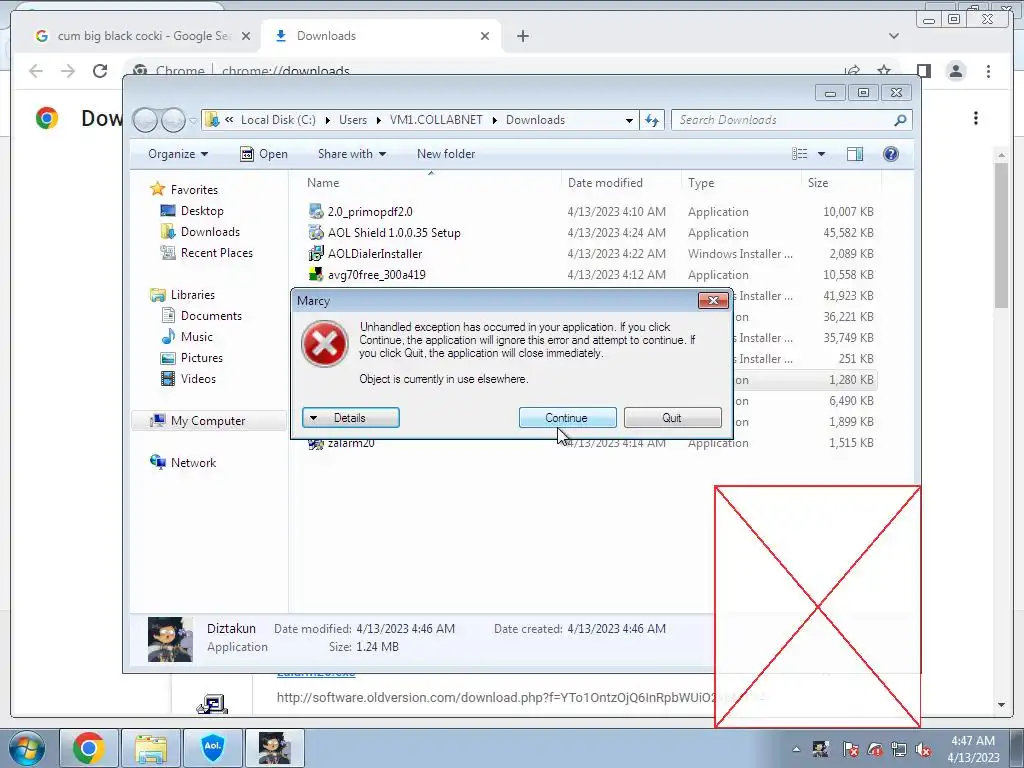Image resolution: width=1024 pixels, height=768 pixels.
Task: Open a new Chrome tab
Action: 523,36
